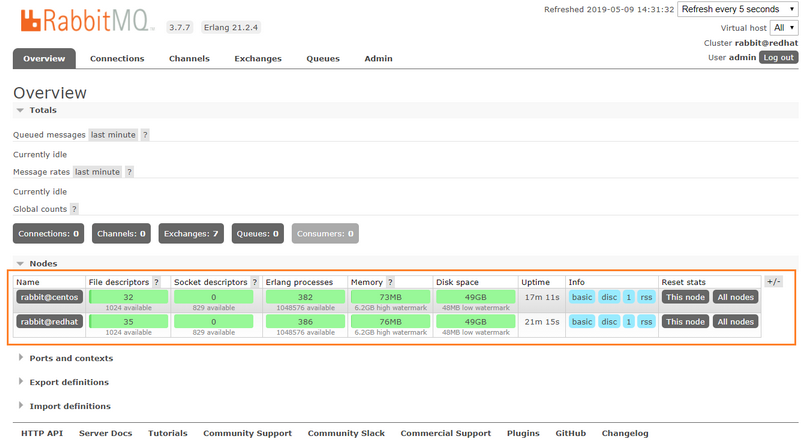This screenshot has height=447, width=806.
Task: Switch to the Connections tab
Action: 117,59
